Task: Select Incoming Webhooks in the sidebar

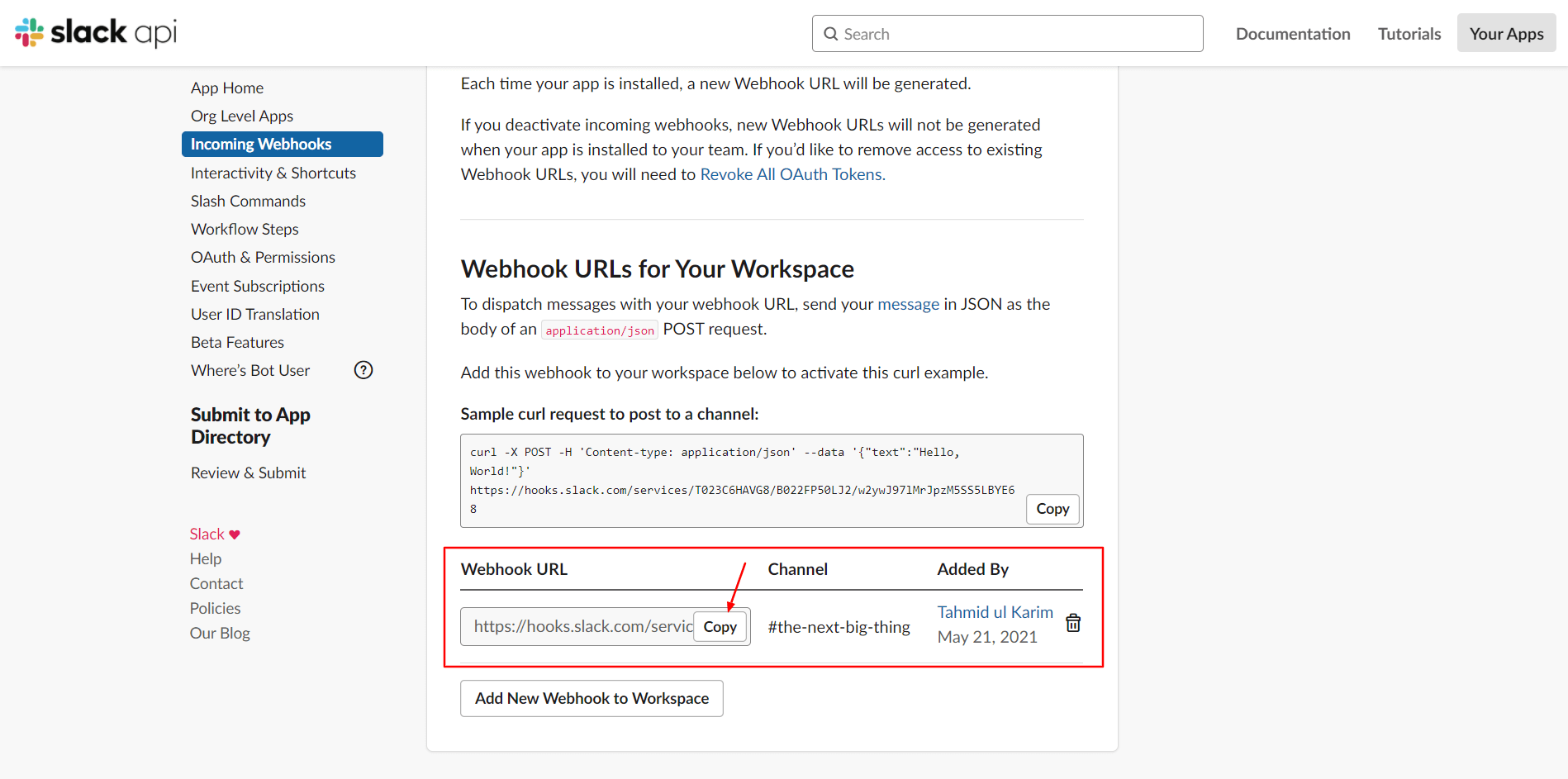Action: point(261,143)
